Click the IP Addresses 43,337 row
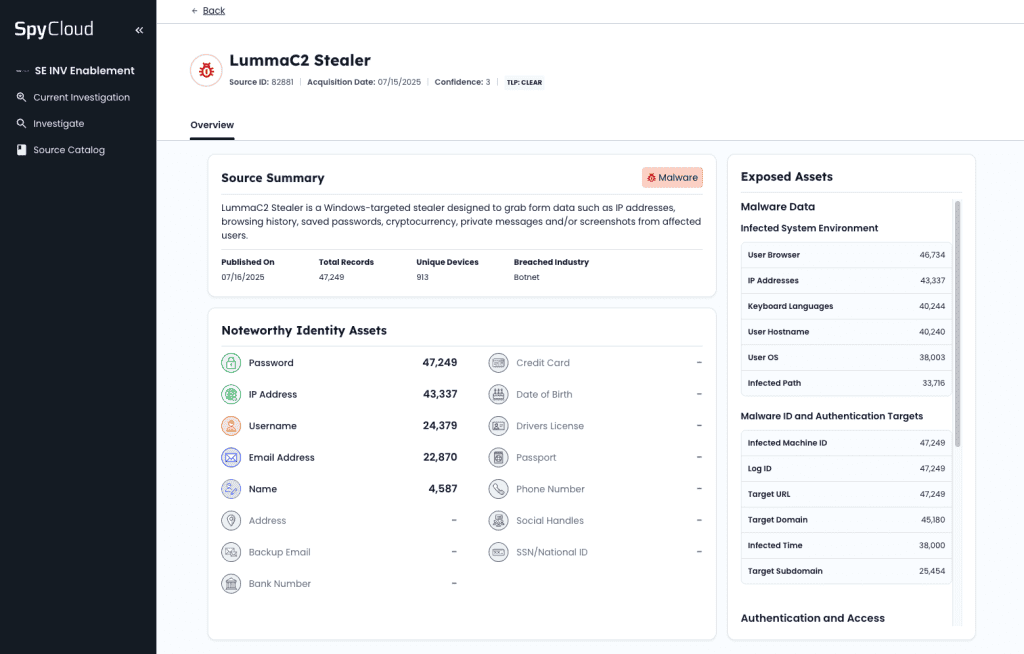Image resolution: width=1024 pixels, height=654 pixels. [846, 280]
